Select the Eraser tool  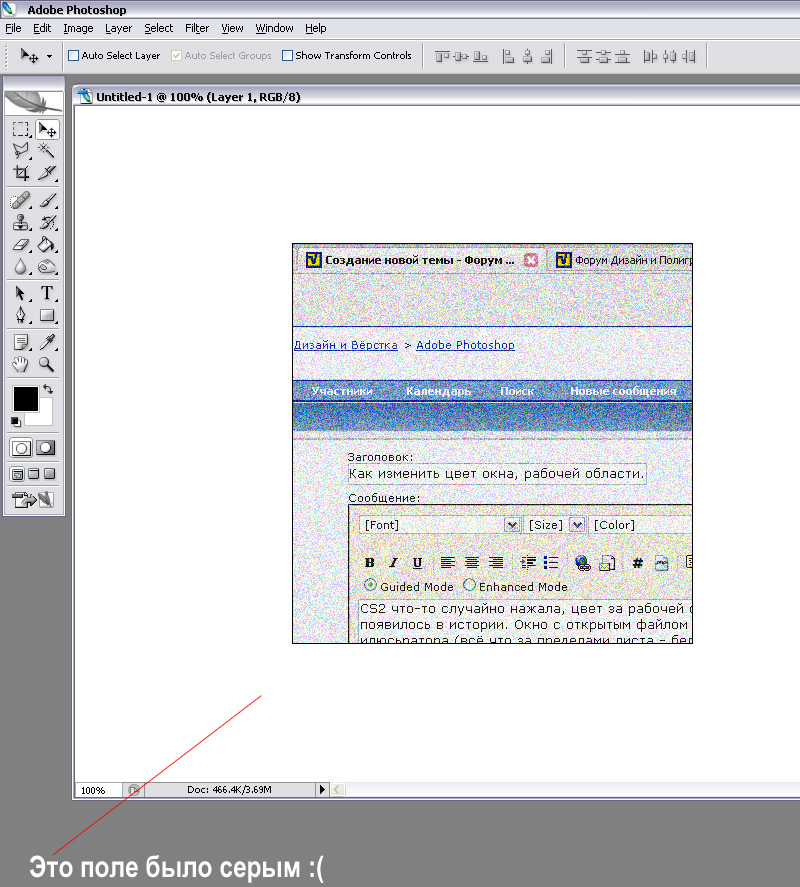tap(21, 245)
